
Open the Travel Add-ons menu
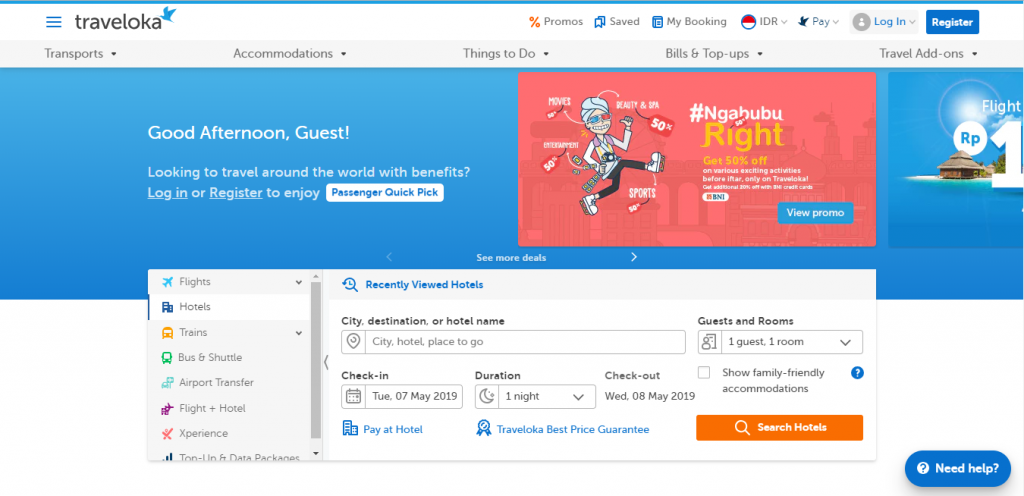(928, 54)
